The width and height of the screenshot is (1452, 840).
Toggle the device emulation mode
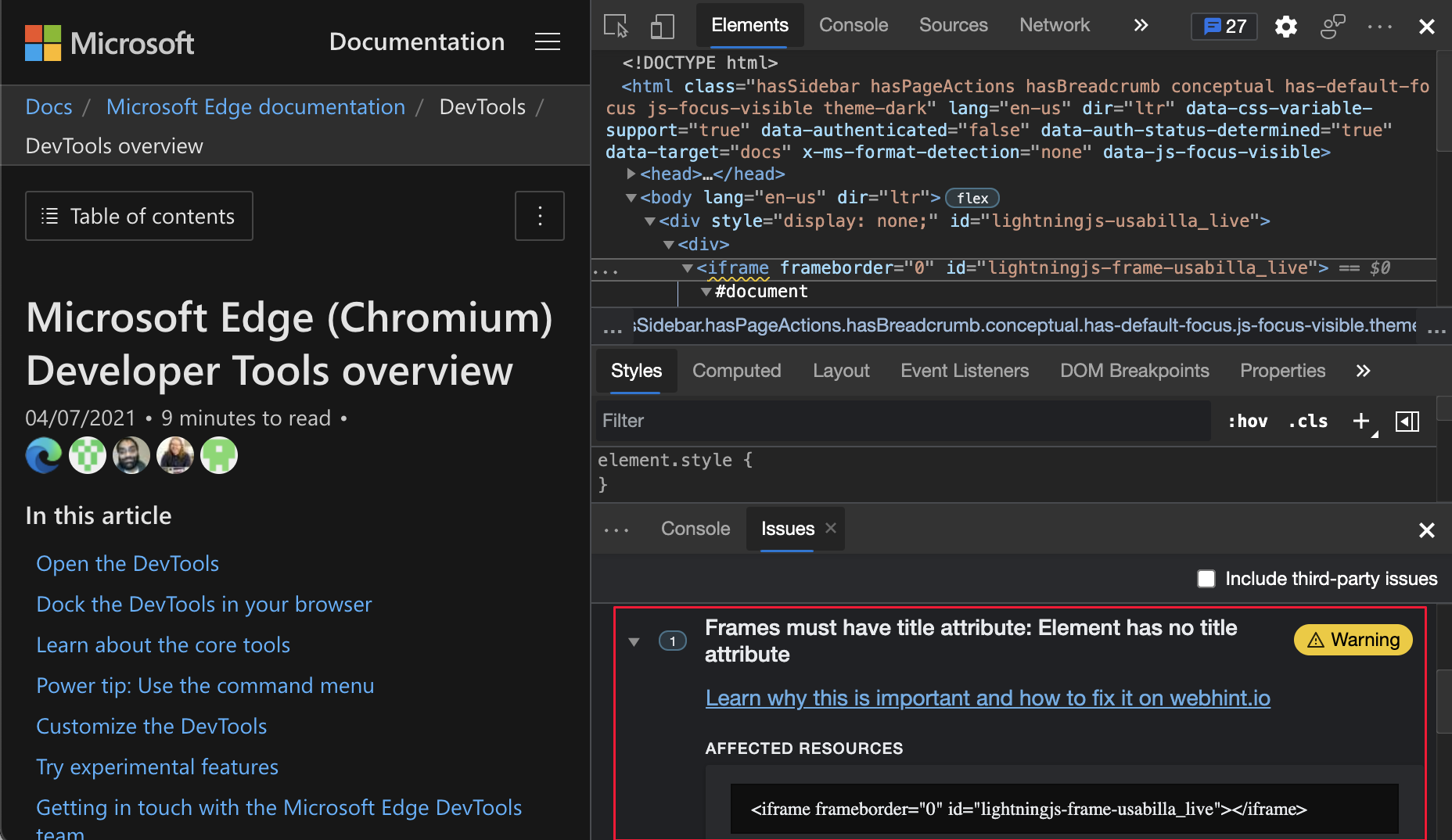point(662,25)
